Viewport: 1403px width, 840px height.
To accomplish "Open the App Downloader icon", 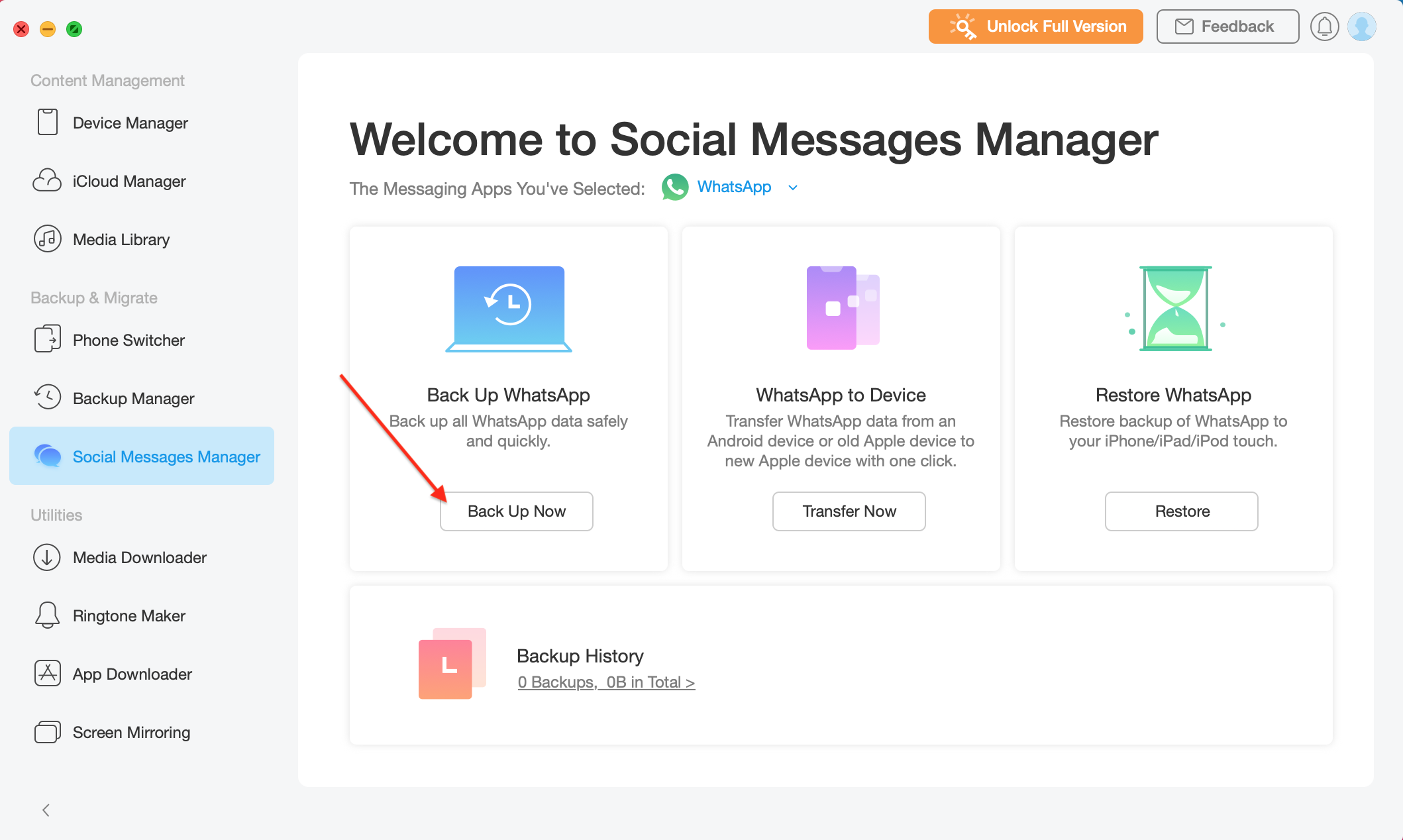I will (x=47, y=673).
